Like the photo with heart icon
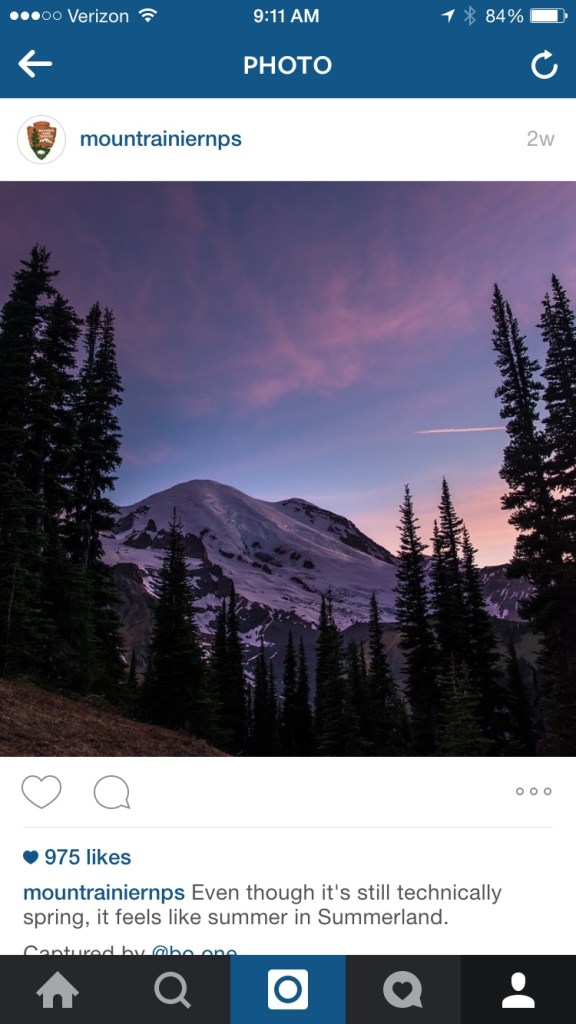This screenshot has height=1024, width=576. pyautogui.click(x=41, y=792)
